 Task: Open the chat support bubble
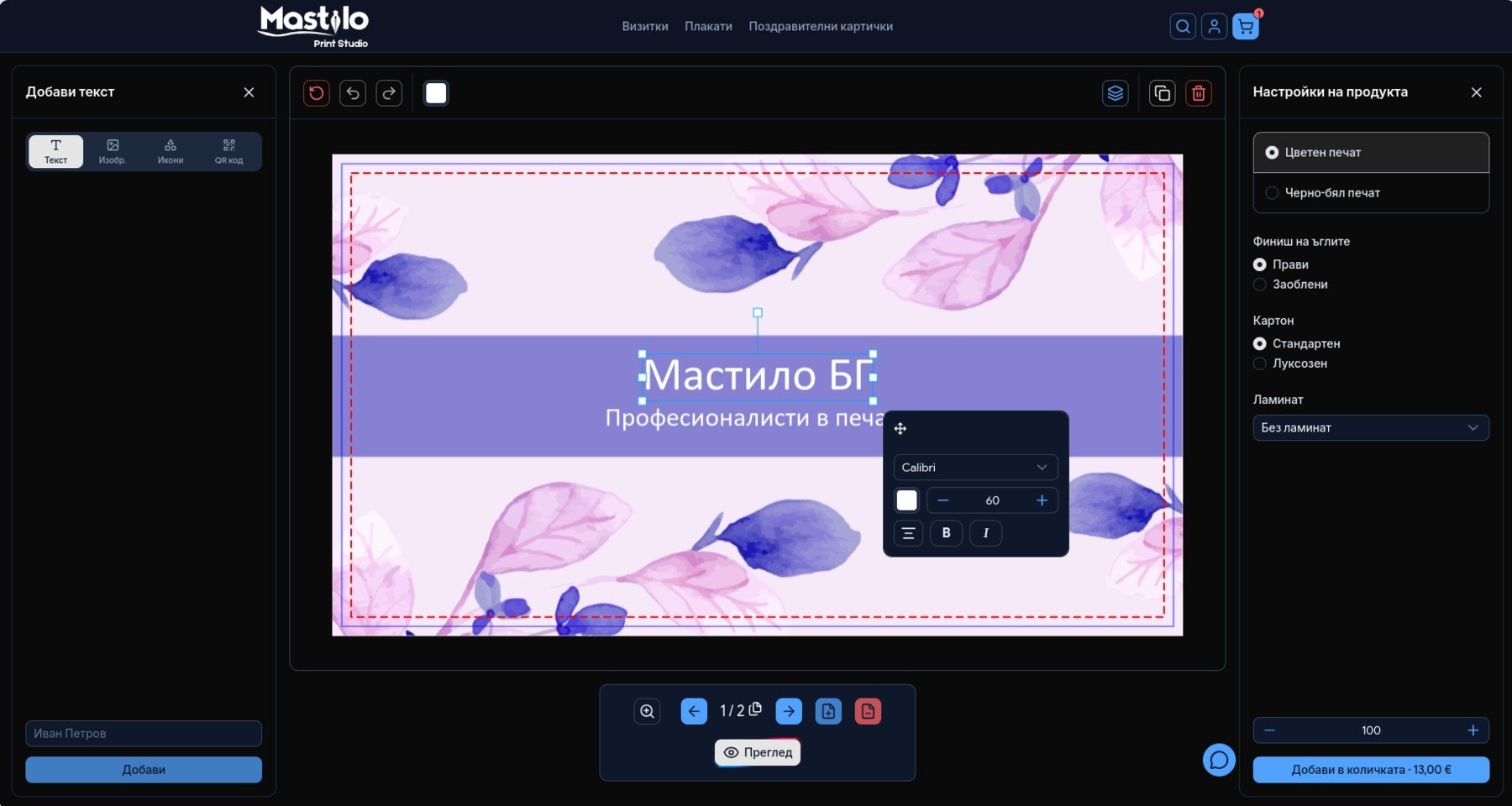click(1219, 761)
